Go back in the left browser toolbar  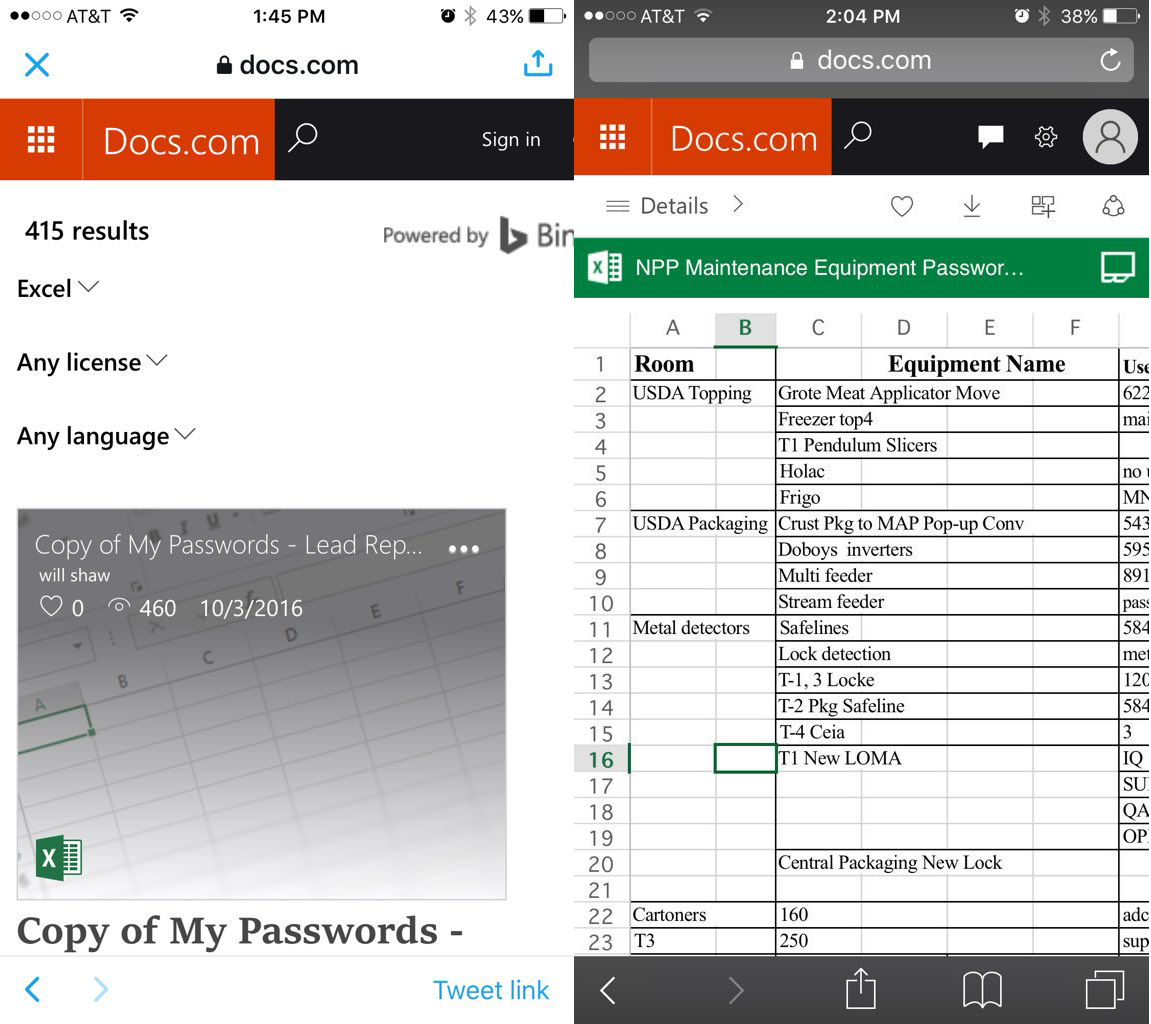coord(32,989)
